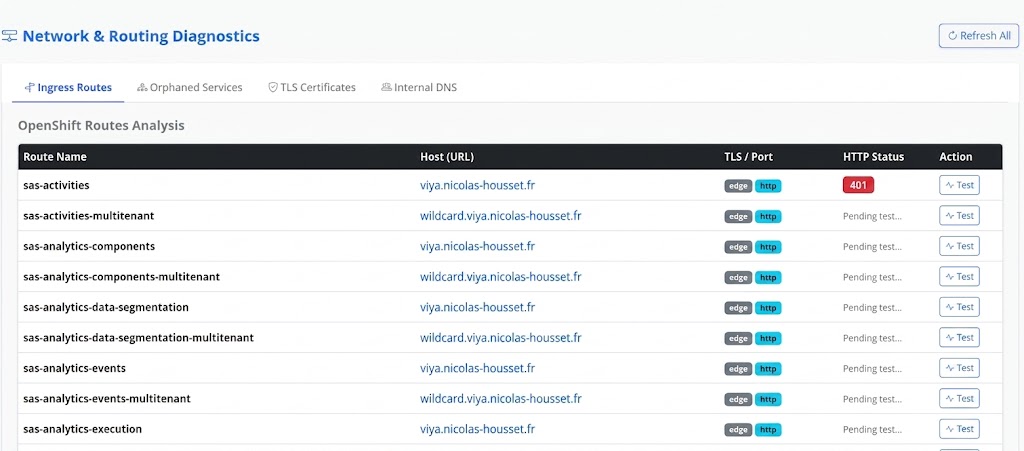Viewport: 1024px width, 451px height.
Task: Select the sas-analytics-events route name
Action: coord(74,368)
